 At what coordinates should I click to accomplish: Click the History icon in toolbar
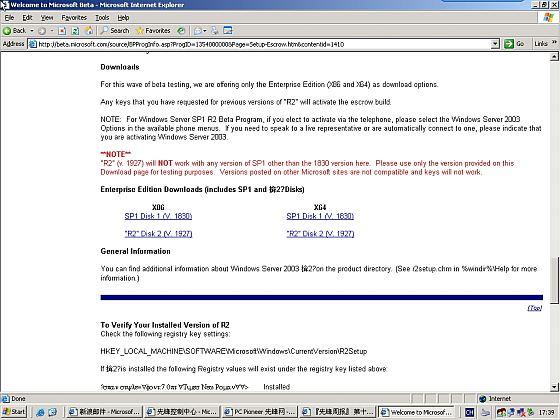[181, 31]
